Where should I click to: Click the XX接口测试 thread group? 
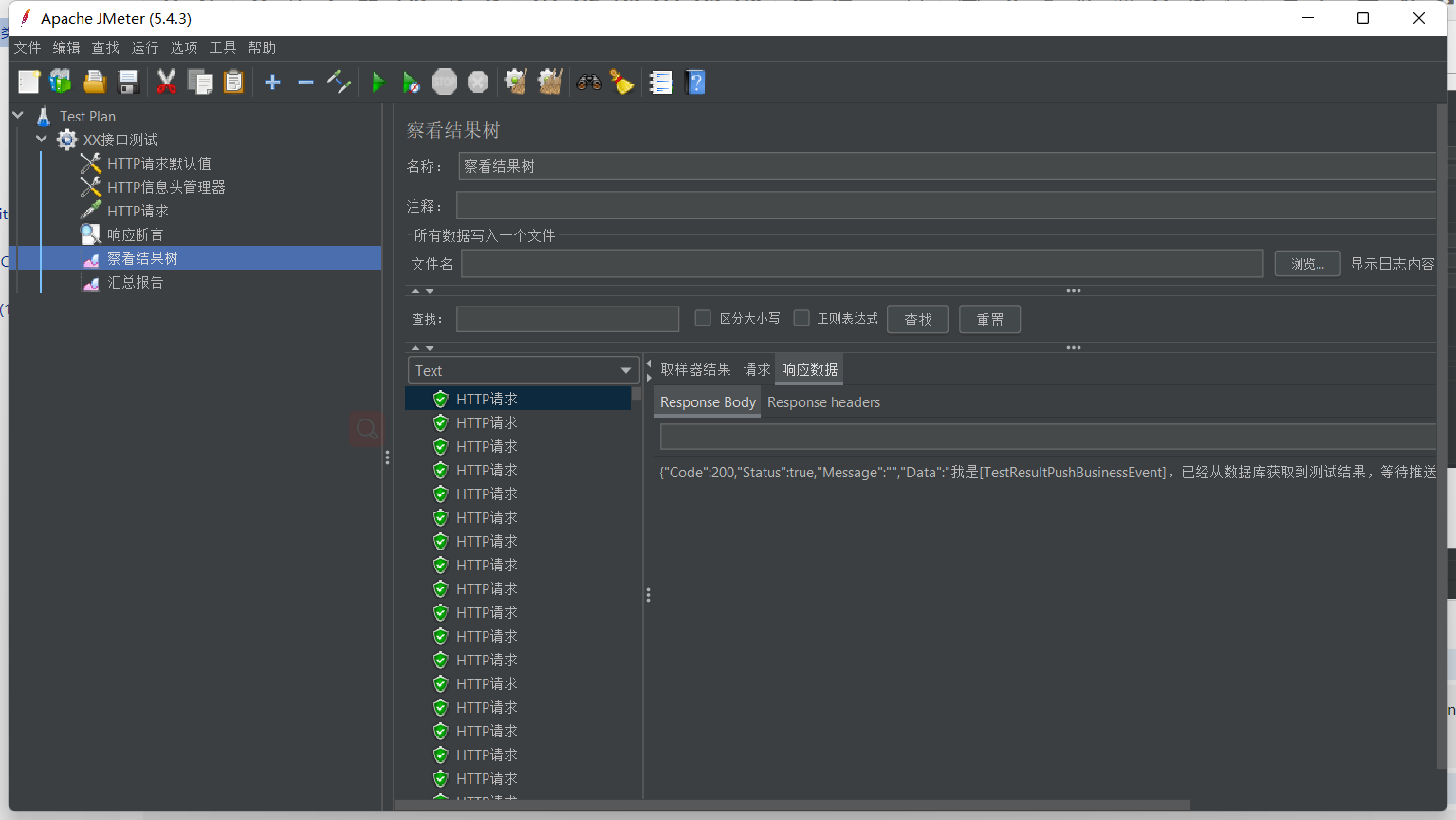pyautogui.click(x=120, y=140)
